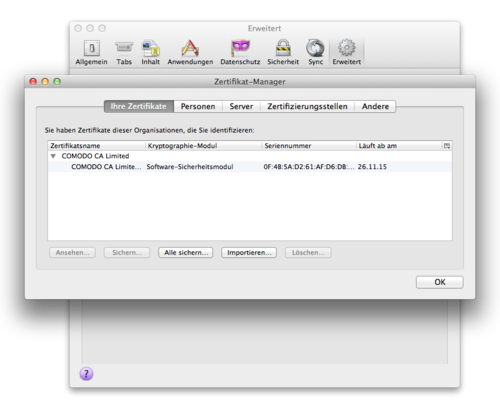Open the Zertifizierungsstellen tab
The image size is (500, 409).
click(307, 106)
